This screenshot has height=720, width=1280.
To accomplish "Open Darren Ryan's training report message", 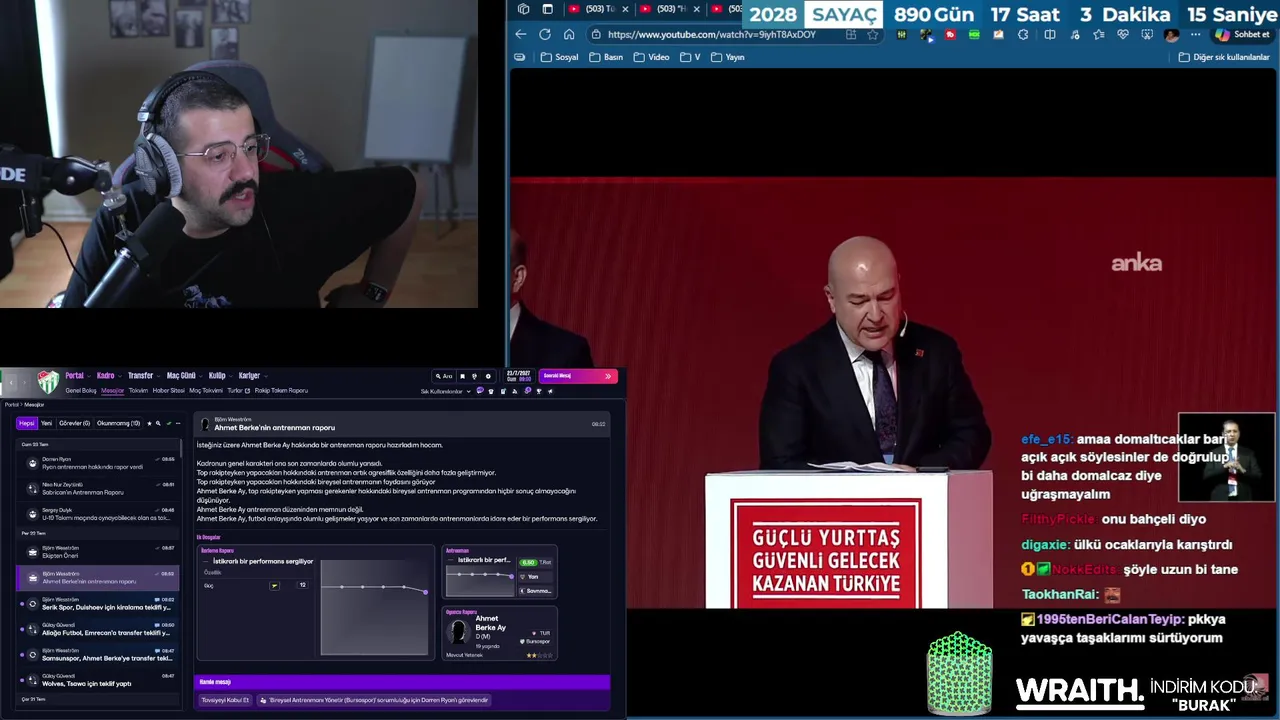I will pos(97,463).
